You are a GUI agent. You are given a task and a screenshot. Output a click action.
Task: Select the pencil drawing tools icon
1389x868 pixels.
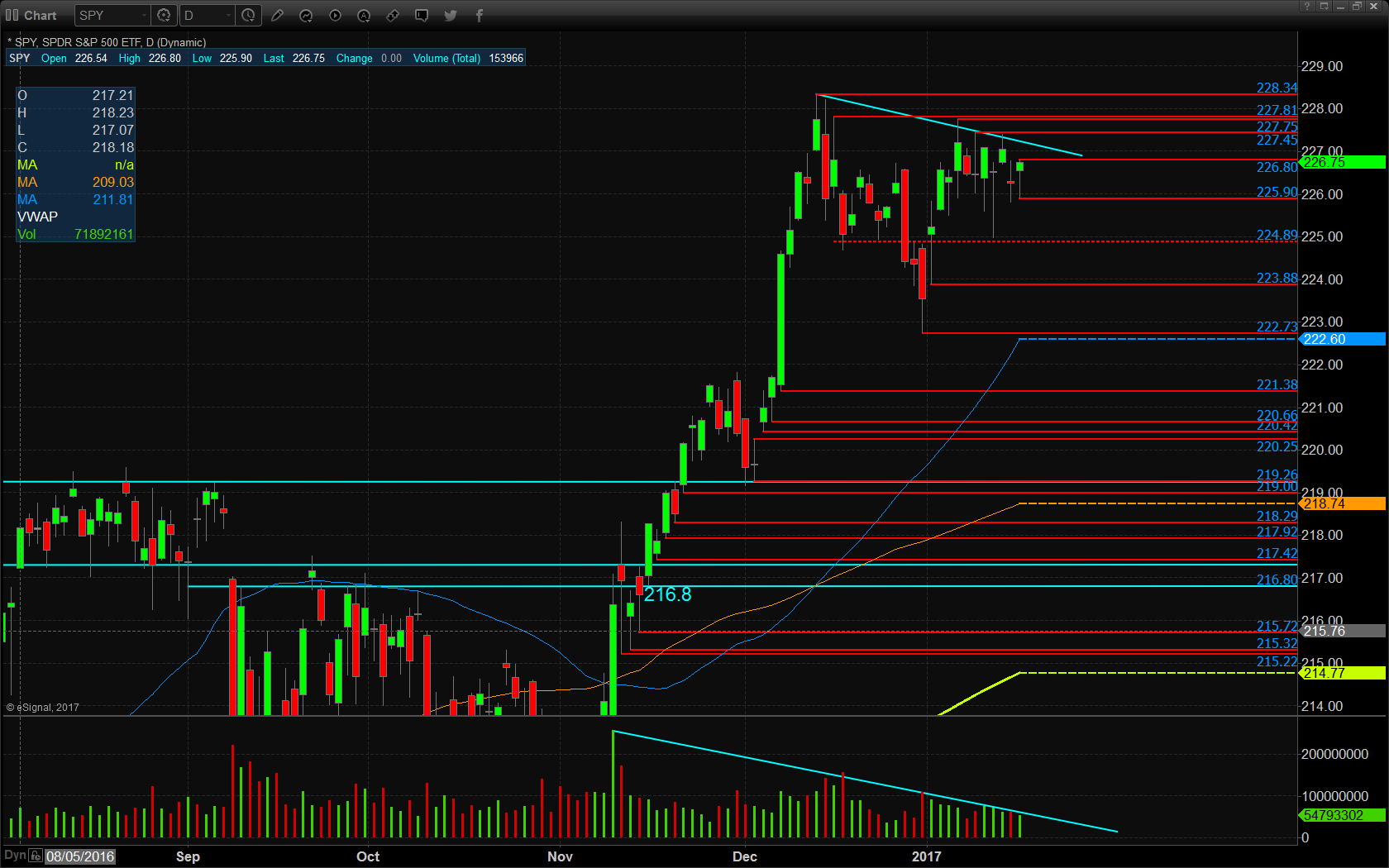278,15
